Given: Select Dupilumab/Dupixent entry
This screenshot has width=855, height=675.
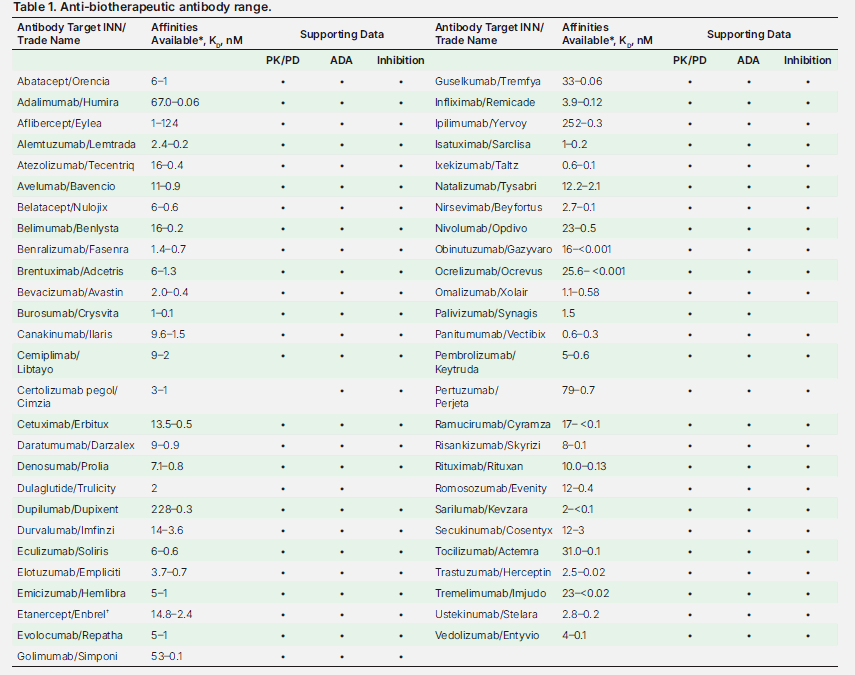Looking at the screenshot, I should [68, 509].
